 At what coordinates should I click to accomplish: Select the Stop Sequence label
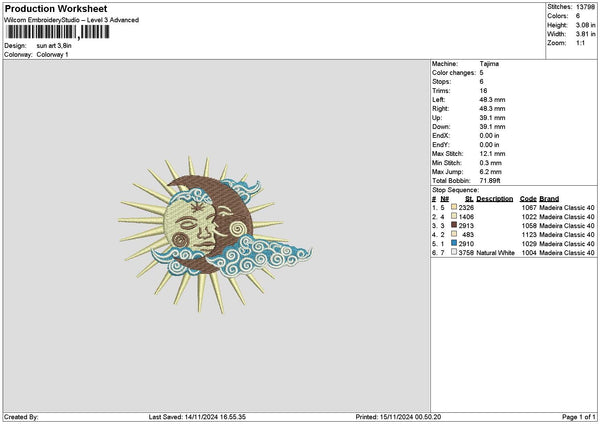[x=455, y=189]
